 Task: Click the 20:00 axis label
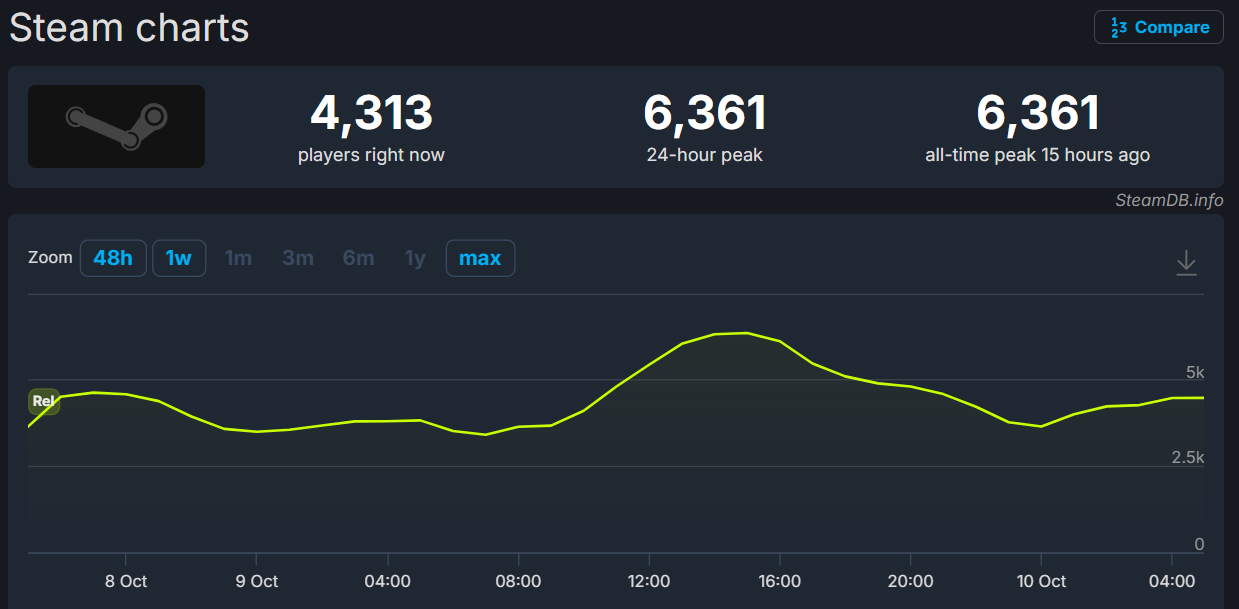(x=911, y=581)
